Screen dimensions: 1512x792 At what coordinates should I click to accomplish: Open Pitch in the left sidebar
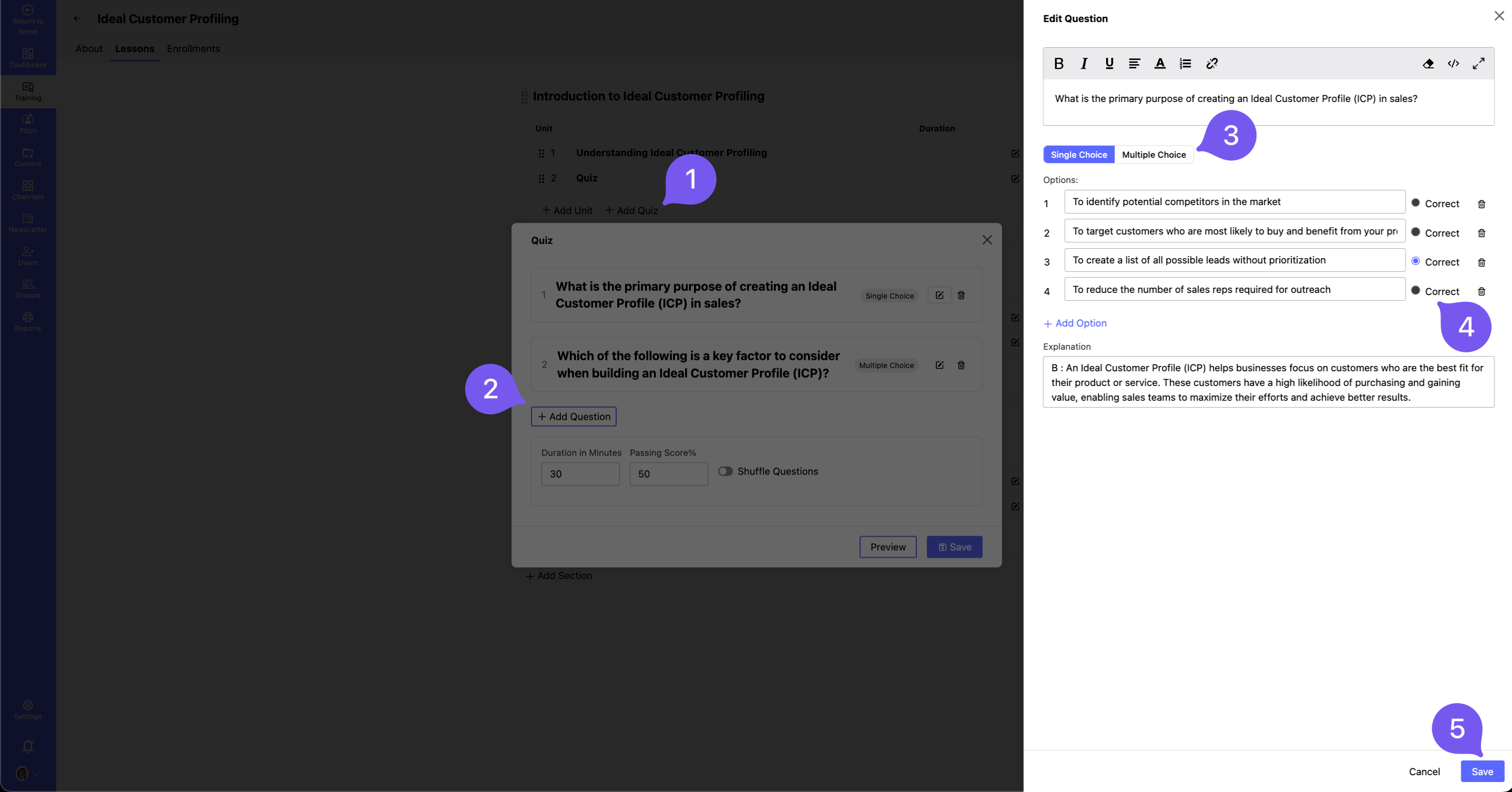27,124
